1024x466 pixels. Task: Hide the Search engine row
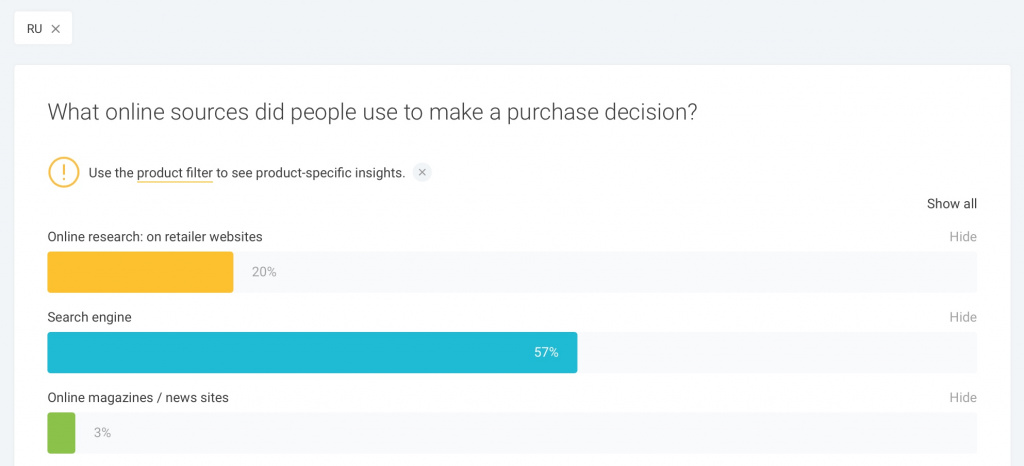pyautogui.click(x=962, y=317)
